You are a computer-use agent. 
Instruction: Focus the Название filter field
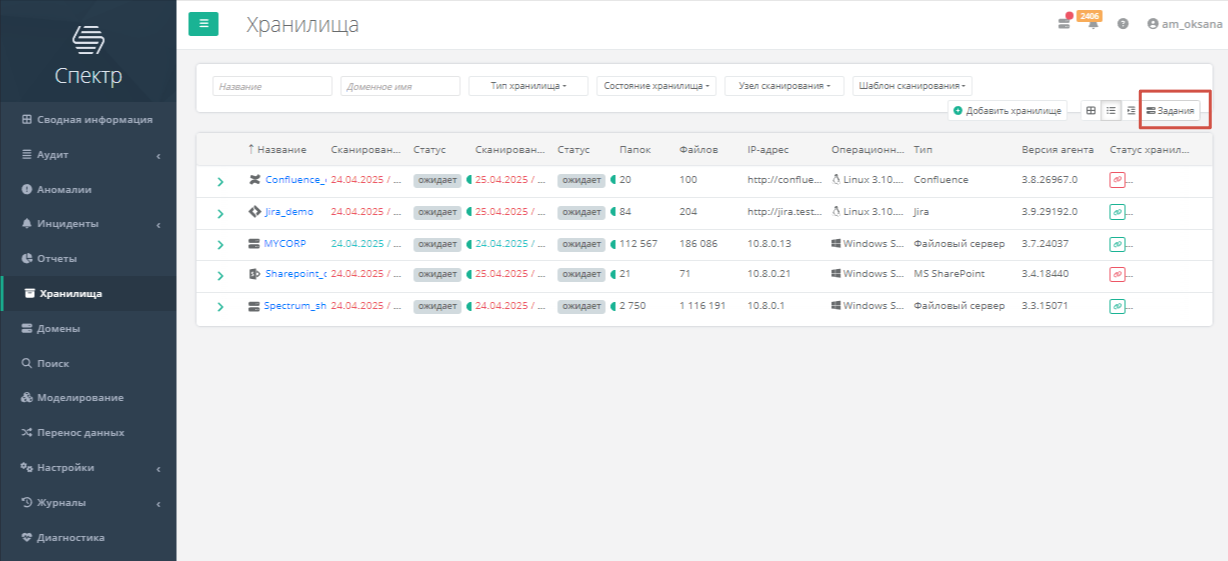[272, 86]
